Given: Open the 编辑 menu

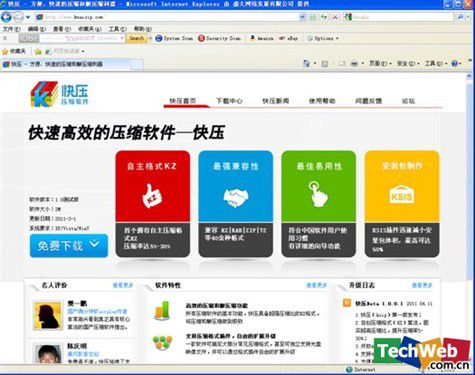Looking at the screenshot, I should (37, 29).
